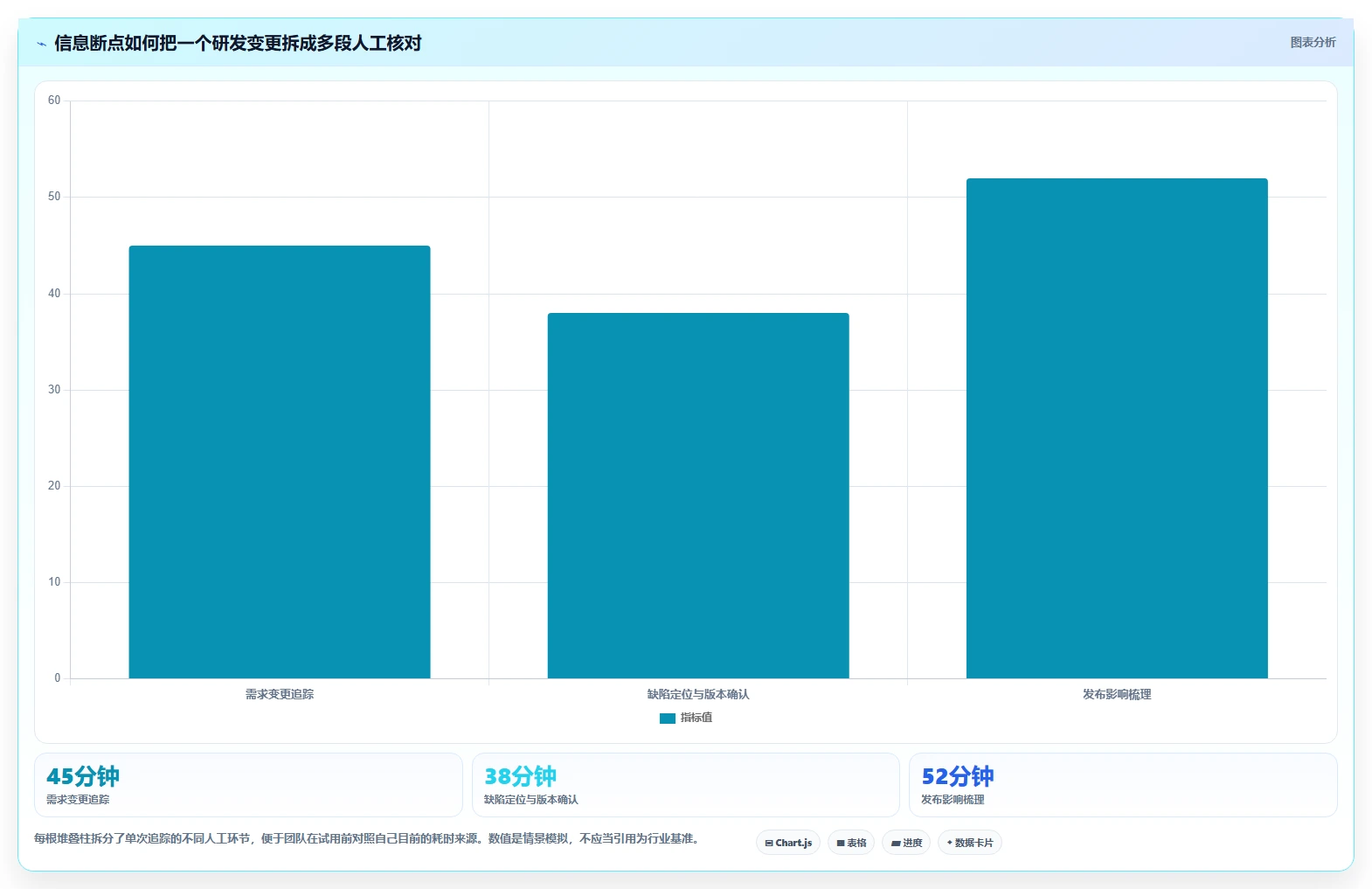This screenshot has height=889, width=1372.
Task: Select the Chart.js chip
Action: [x=788, y=843]
